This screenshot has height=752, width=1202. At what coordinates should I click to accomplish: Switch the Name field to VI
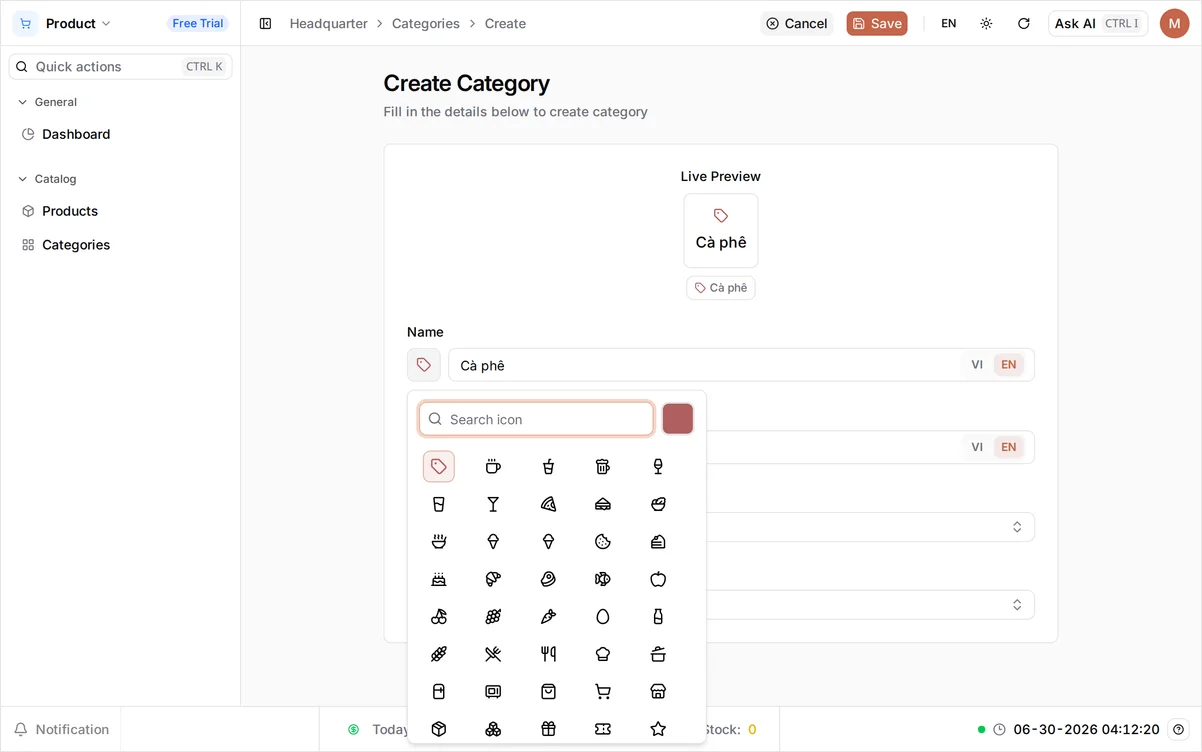(977, 365)
